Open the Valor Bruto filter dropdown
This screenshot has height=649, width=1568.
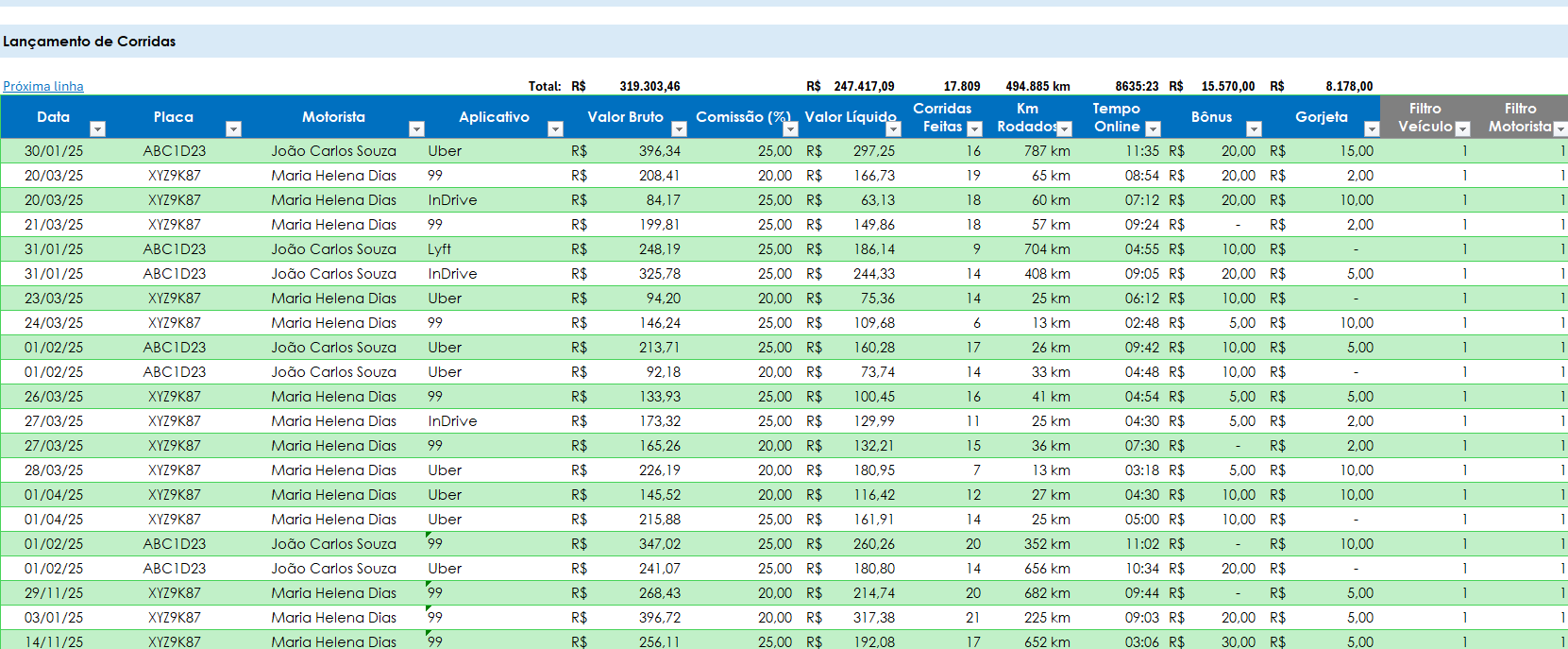click(x=679, y=128)
